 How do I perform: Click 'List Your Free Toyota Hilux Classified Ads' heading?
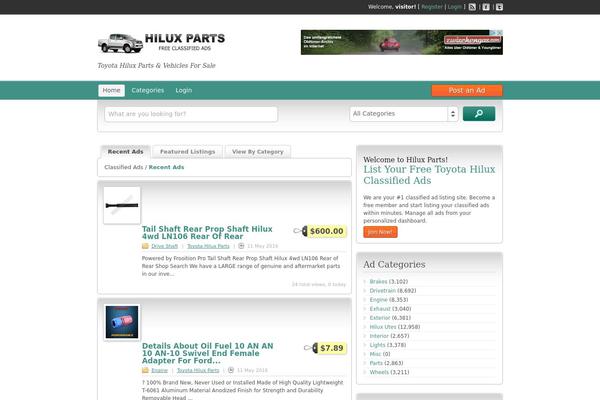click(429, 175)
